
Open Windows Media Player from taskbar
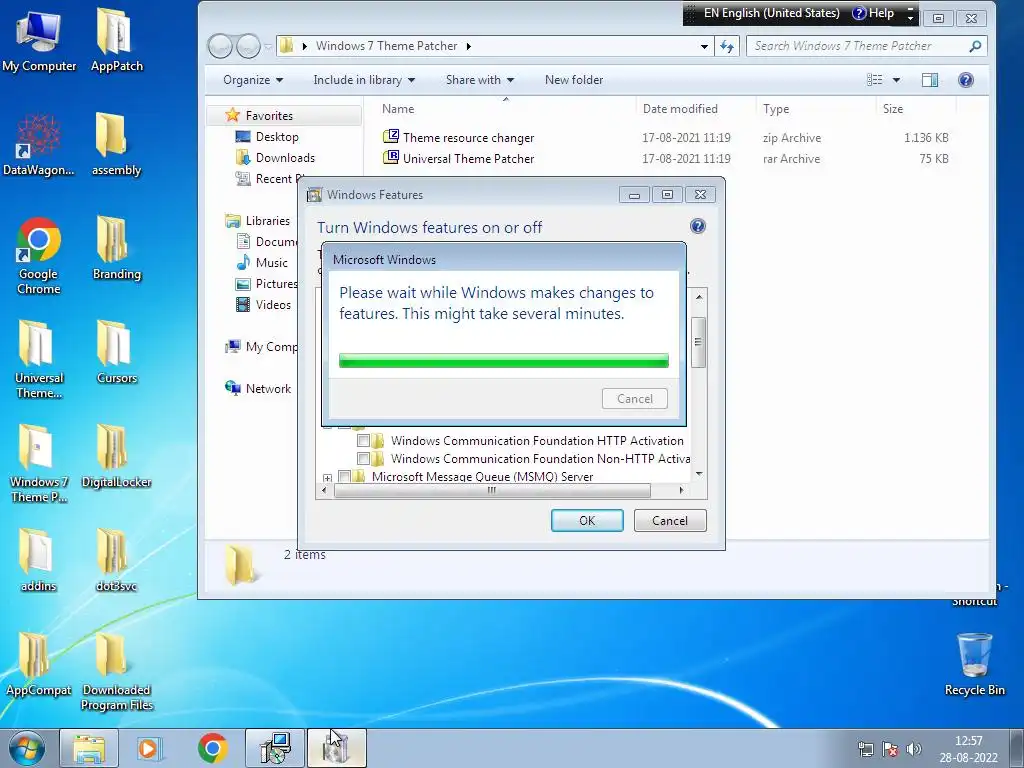tap(150, 748)
